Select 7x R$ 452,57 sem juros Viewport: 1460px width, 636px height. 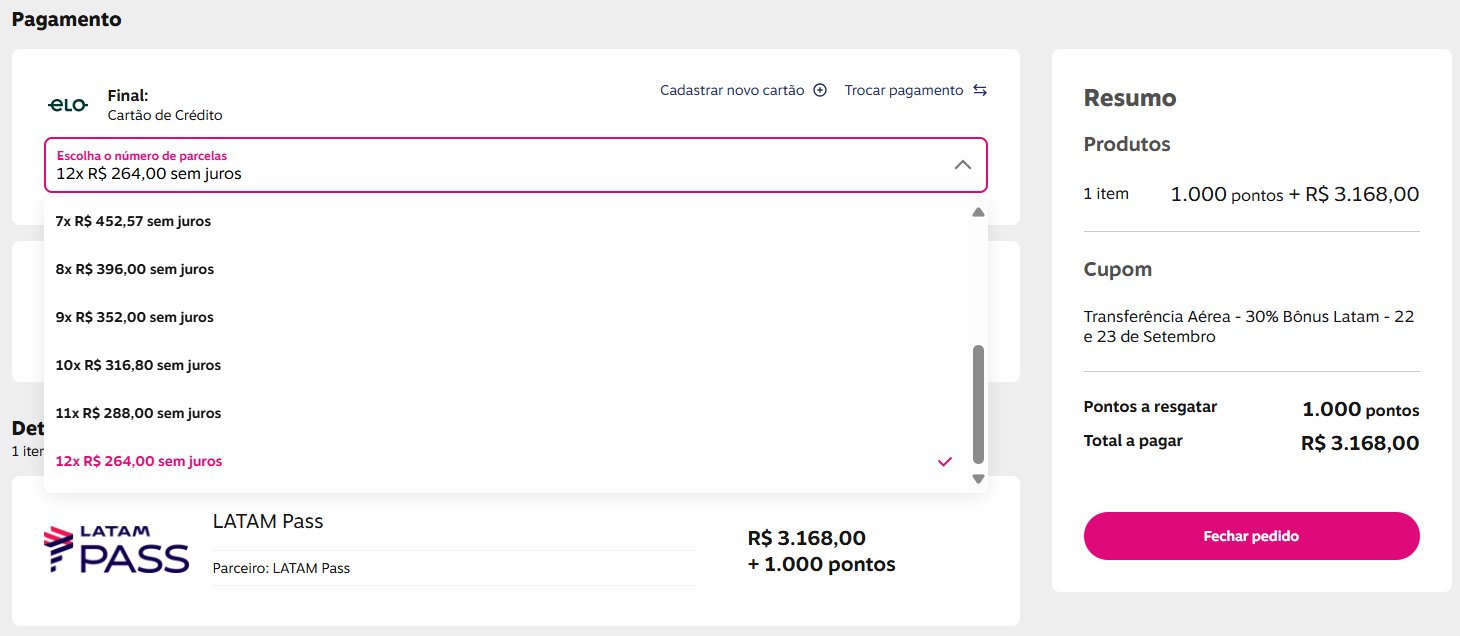pyautogui.click(x=507, y=221)
